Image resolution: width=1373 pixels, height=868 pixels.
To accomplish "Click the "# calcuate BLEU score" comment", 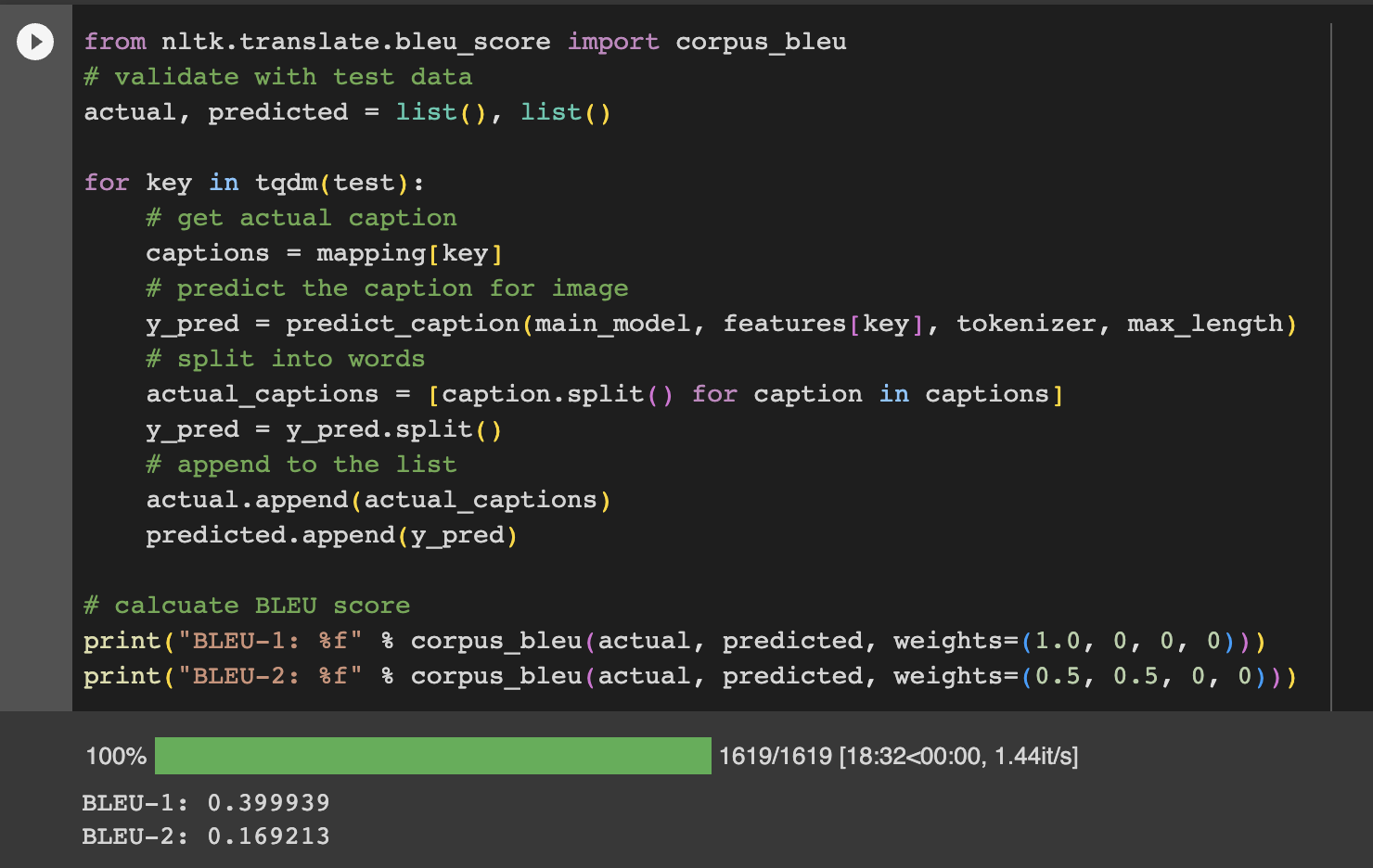I will click(x=247, y=606).
